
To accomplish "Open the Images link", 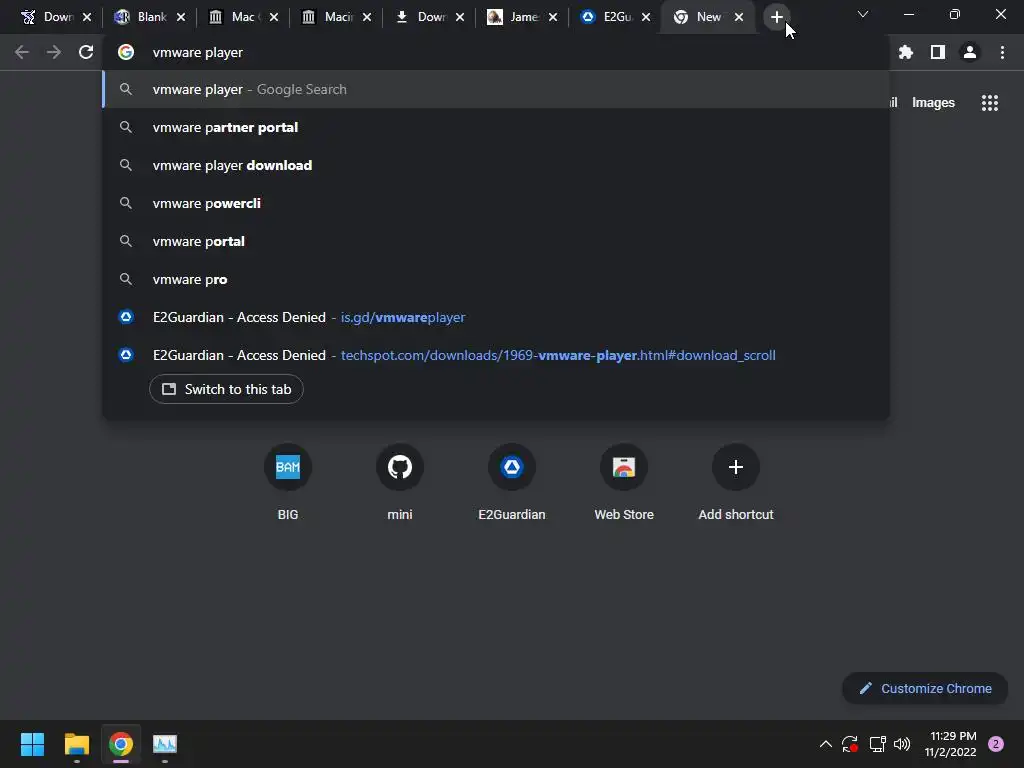I will tap(933, 103).
